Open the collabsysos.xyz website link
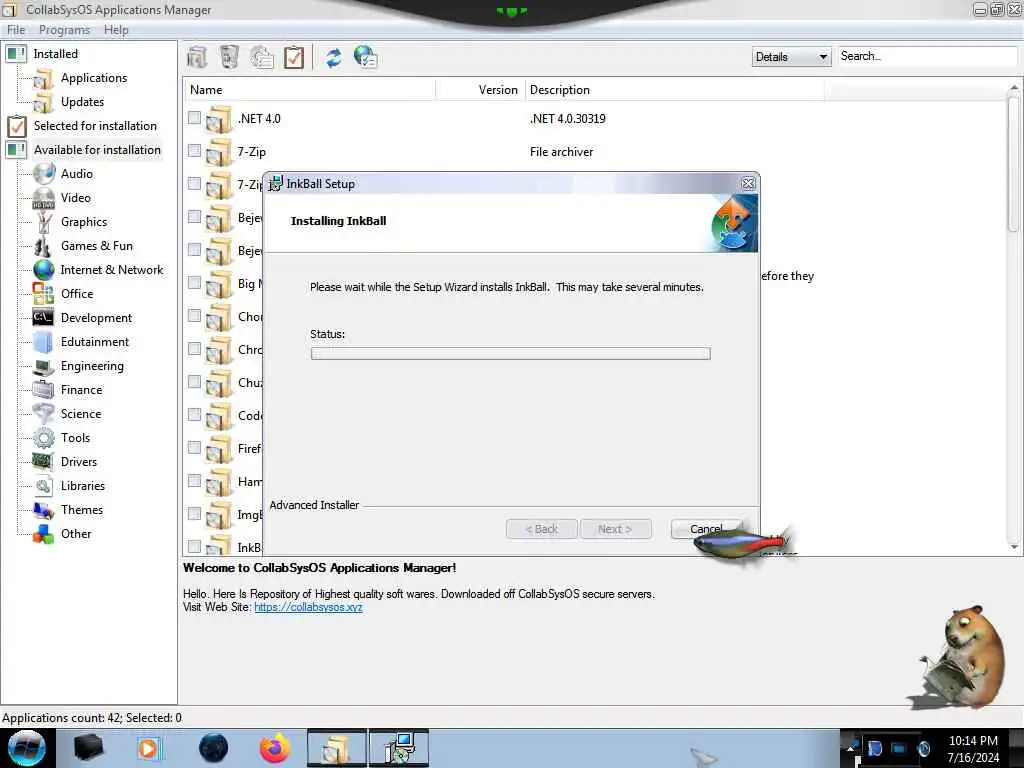Viewport: 1024px width, 768px height. click(308, 607)
